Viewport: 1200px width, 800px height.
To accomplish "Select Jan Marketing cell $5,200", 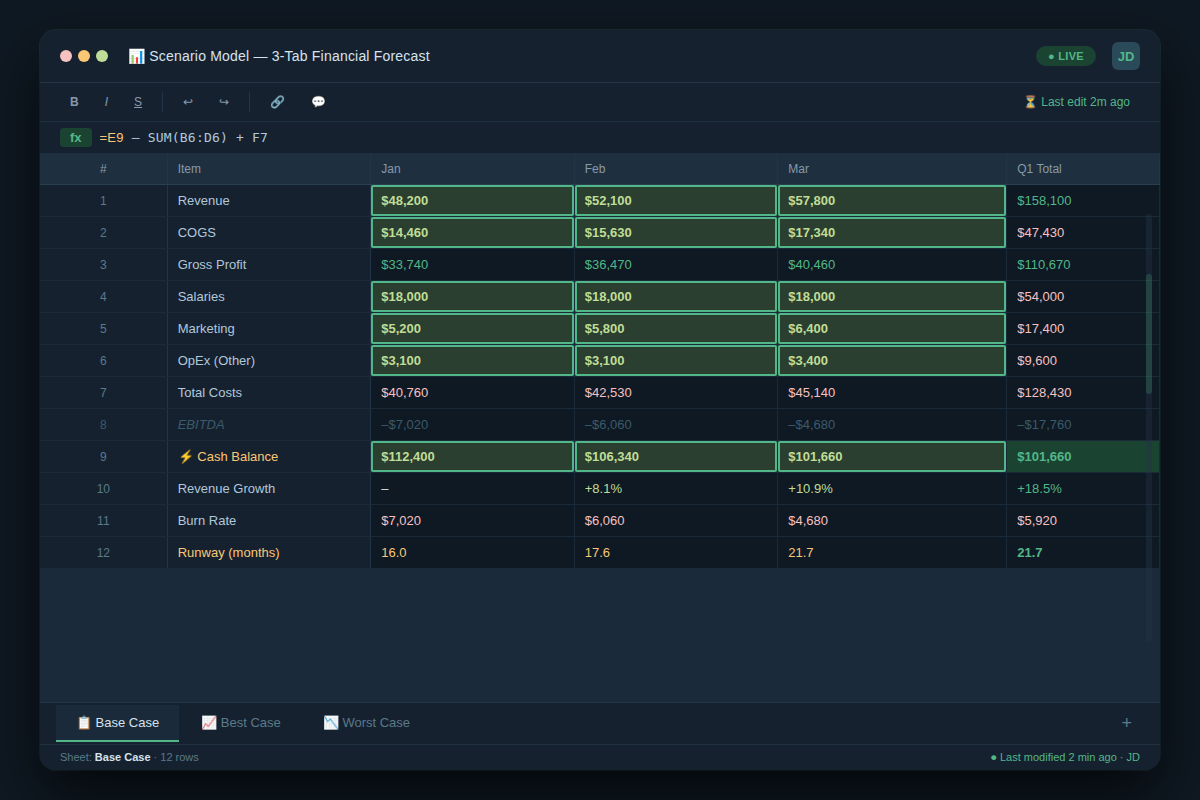I will 472,329.
